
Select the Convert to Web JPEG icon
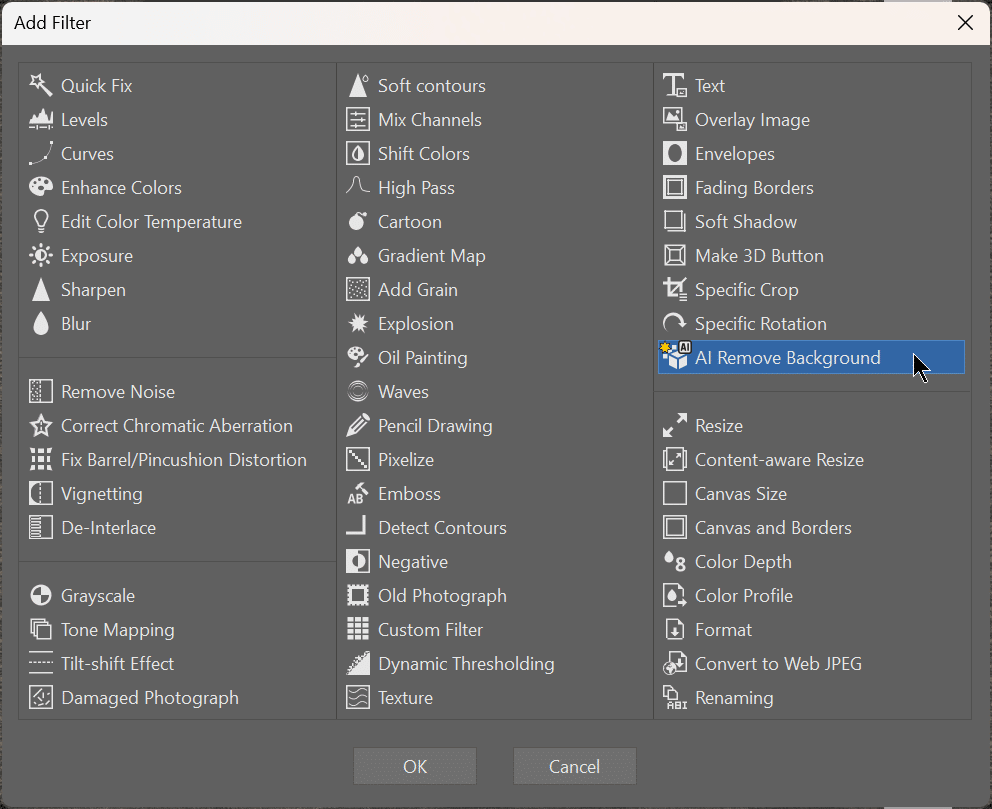(675, 663)
